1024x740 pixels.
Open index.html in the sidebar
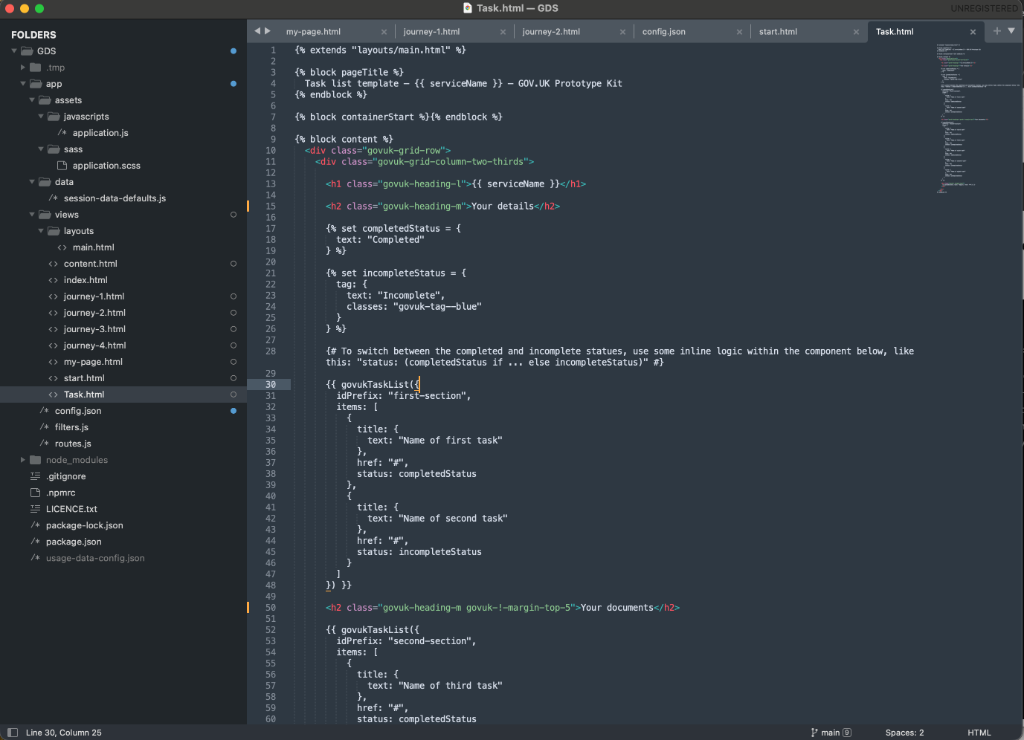coord(86,280)
